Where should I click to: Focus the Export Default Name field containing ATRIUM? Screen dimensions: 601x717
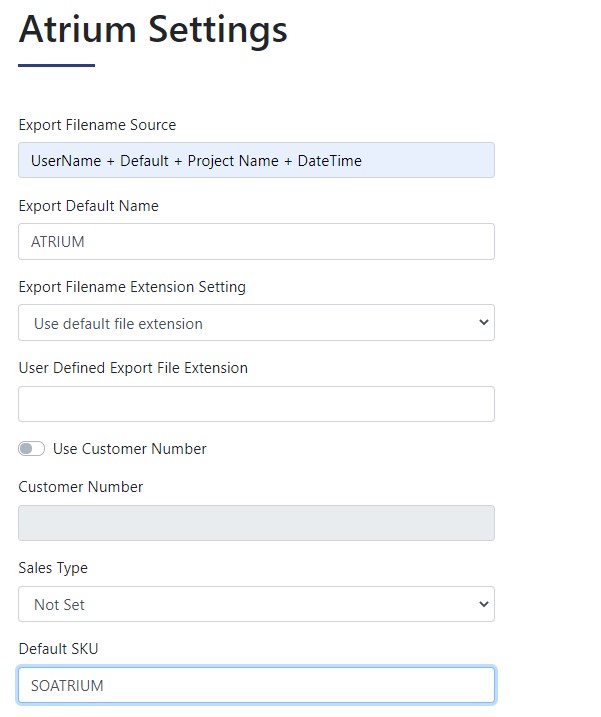[x=256, y=241]
